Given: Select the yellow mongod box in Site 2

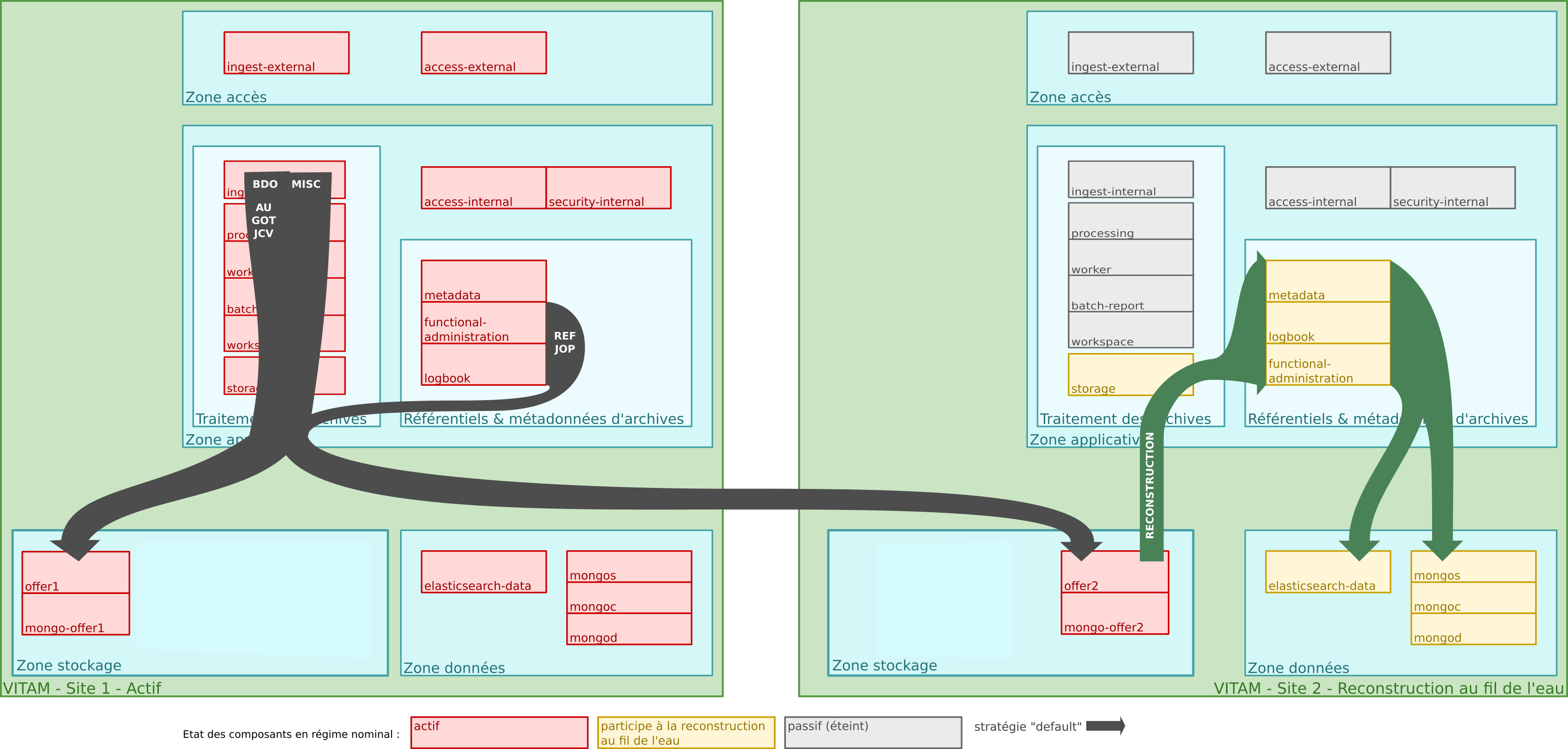Looking at the screenshot, I should 1473,629.
